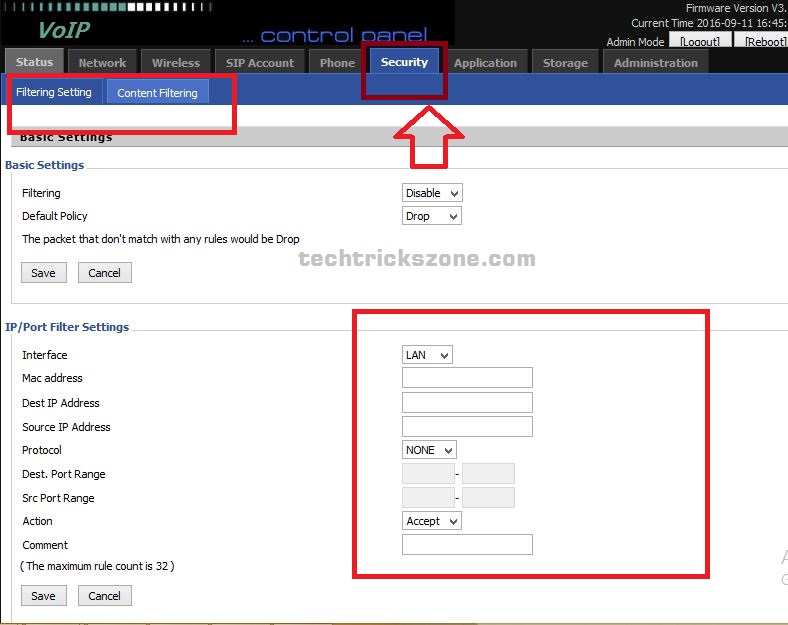Click the Reboot button
This screenshot has height=625, width=788.
click(761, 42)
